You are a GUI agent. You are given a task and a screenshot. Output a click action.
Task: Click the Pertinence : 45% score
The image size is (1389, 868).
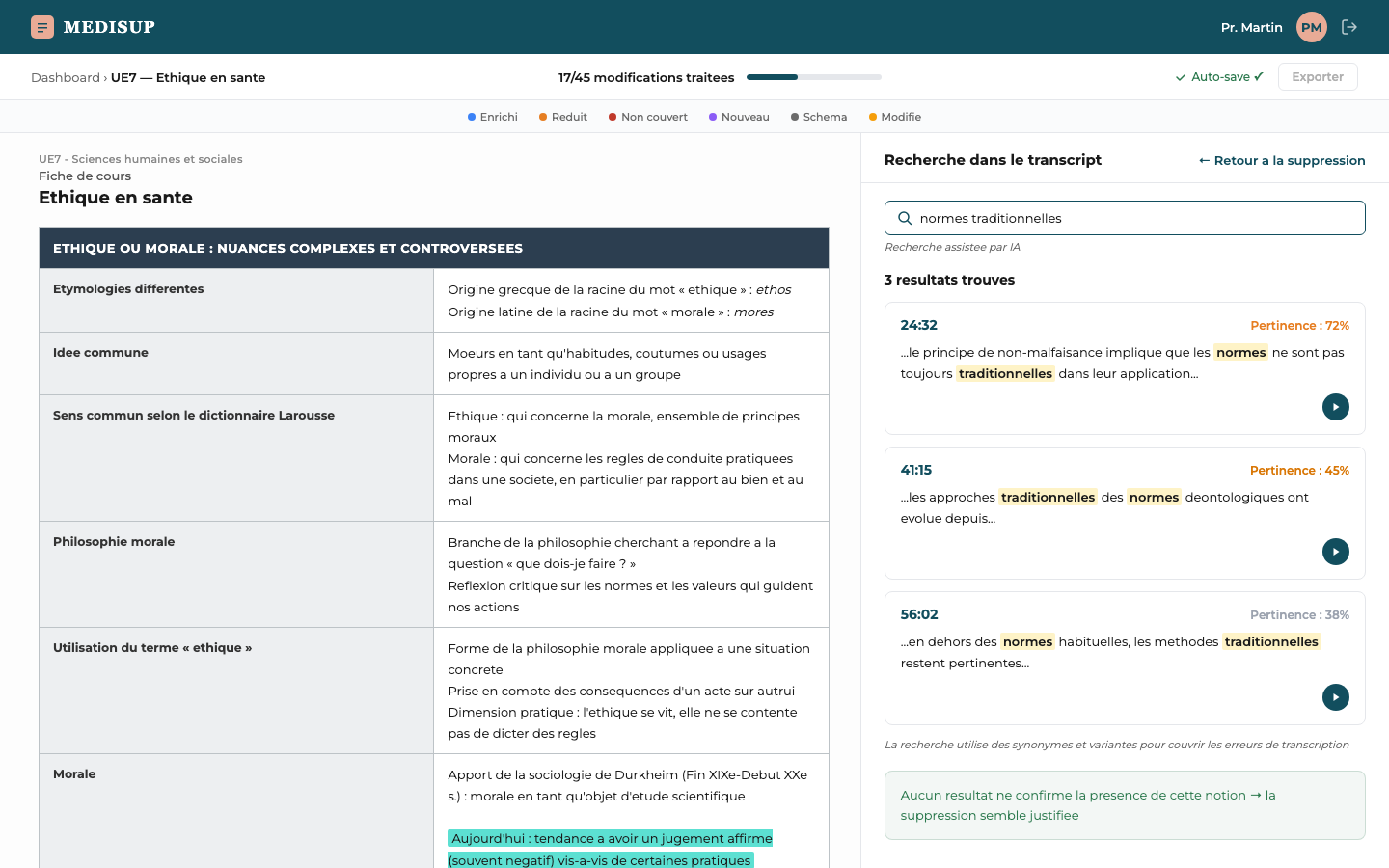[1299, 471]
